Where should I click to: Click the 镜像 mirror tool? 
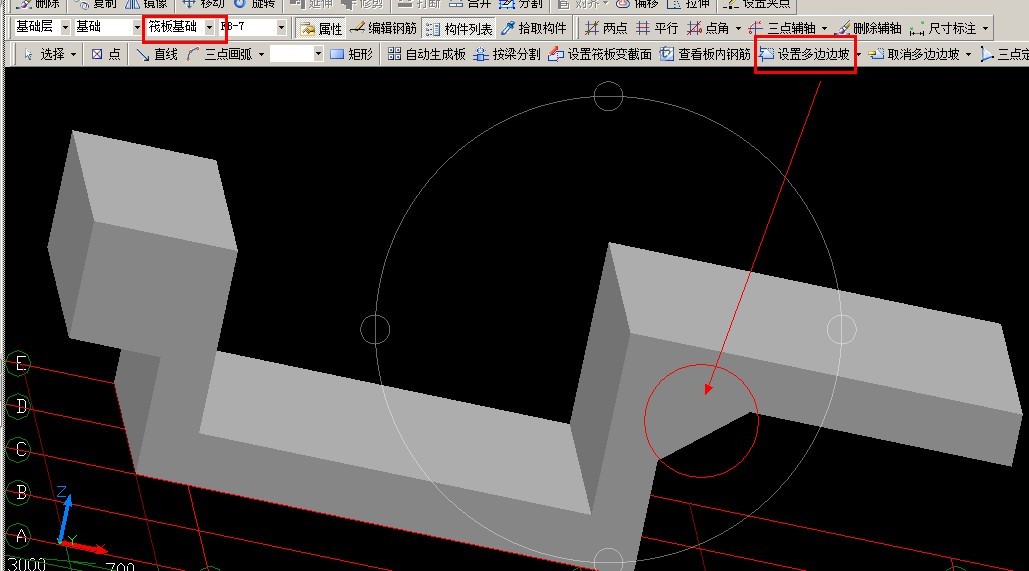[x=146, y=4]
